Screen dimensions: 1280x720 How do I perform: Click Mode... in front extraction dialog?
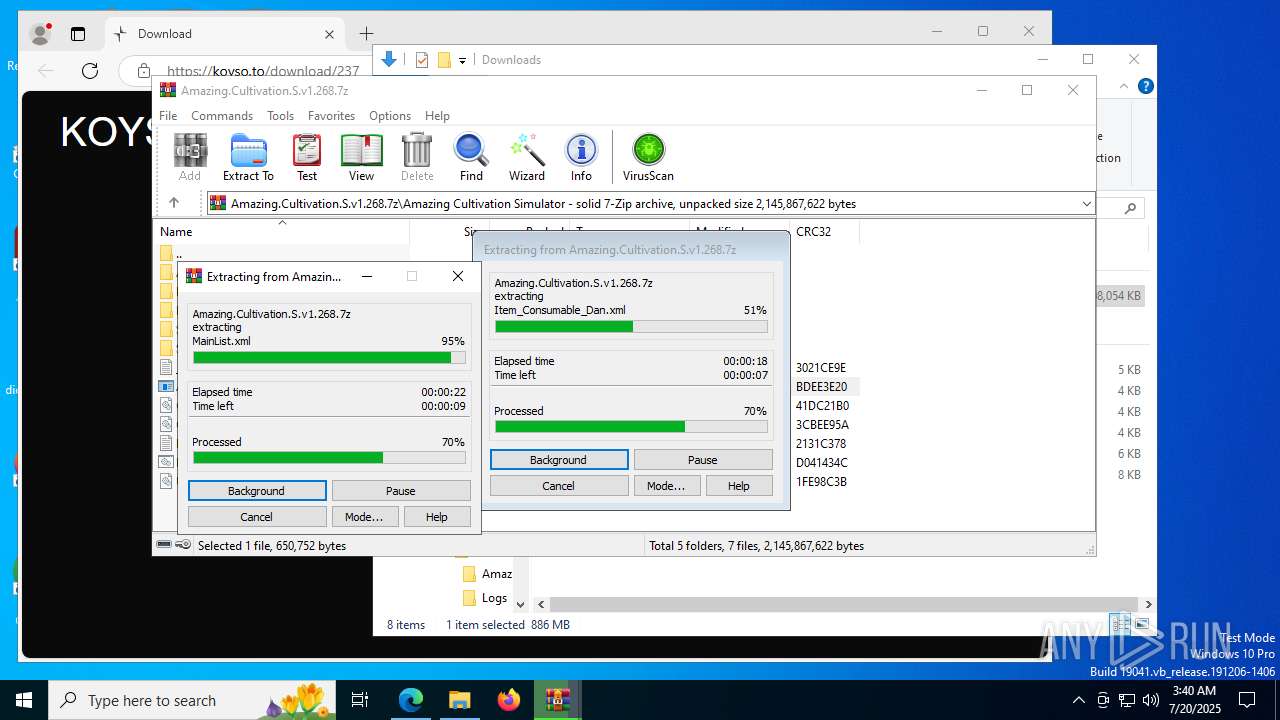(x=364, y=517)
